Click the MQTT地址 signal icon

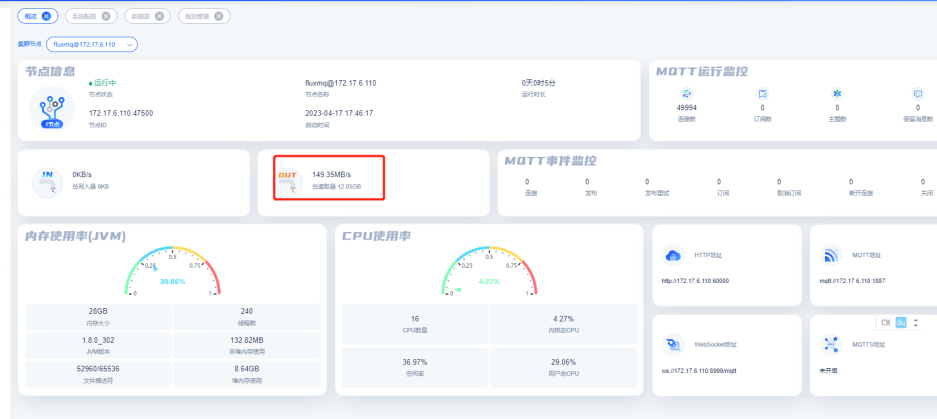click(x=830, y=256)
